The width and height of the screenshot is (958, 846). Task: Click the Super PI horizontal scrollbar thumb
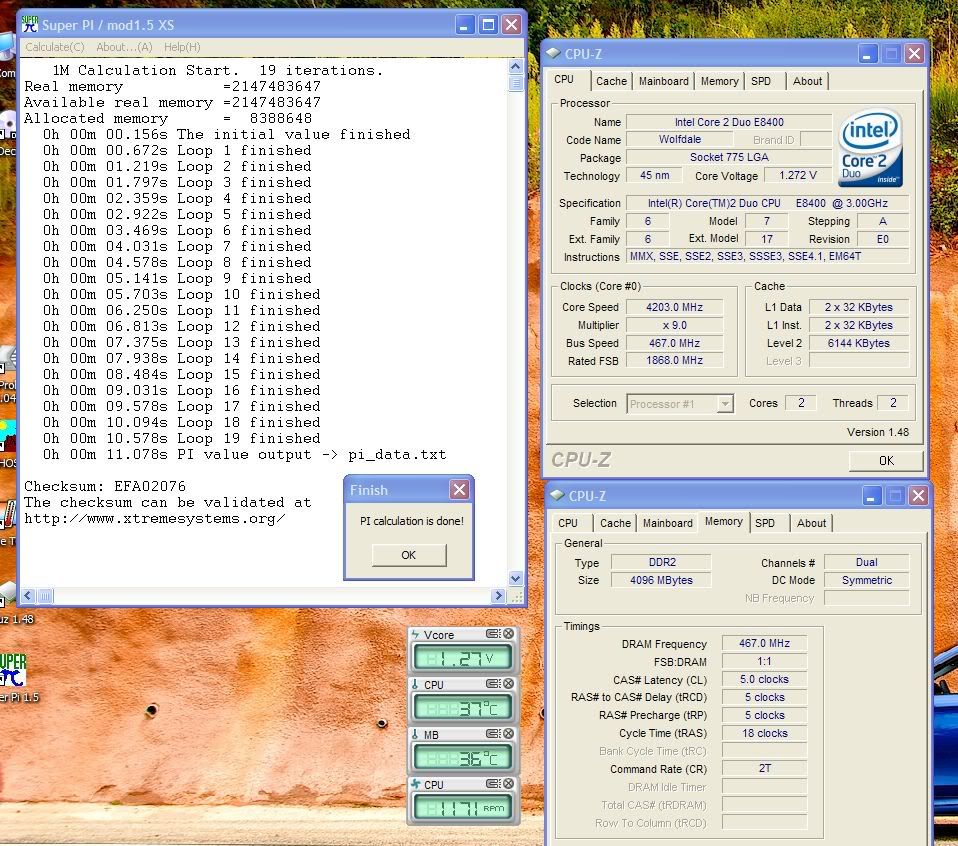[45, 596]
